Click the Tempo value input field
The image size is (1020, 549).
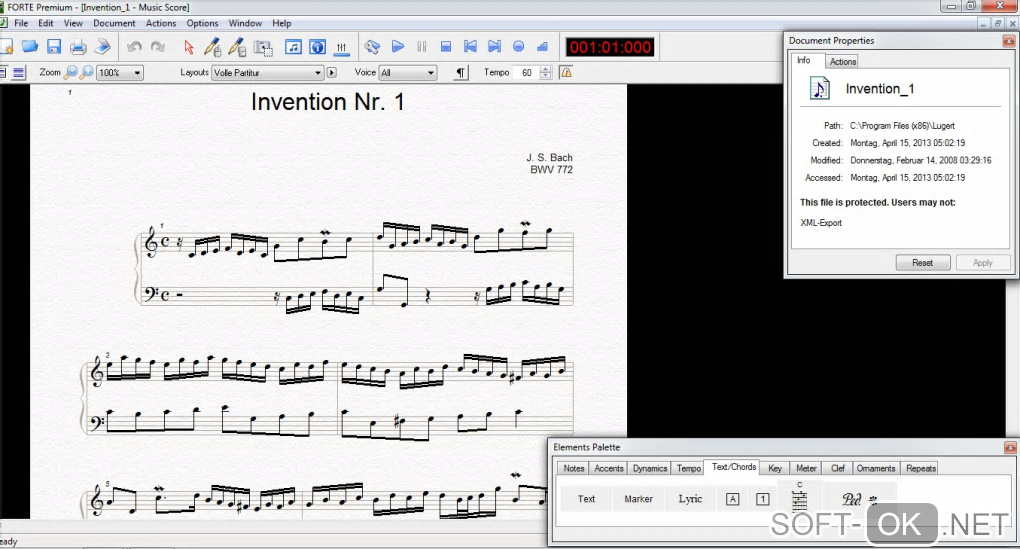click(x=526, y=73)
